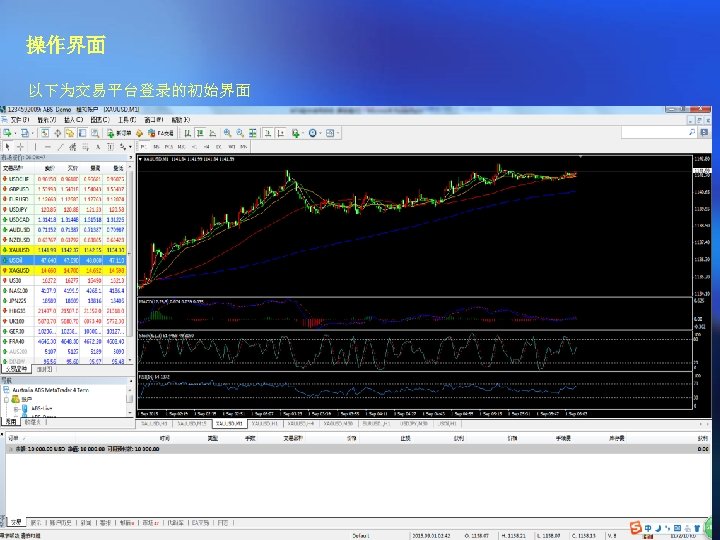Screen dimensions: 720x540
Task: Select the arrow Cursor tool
Action: tap(7, 147)
